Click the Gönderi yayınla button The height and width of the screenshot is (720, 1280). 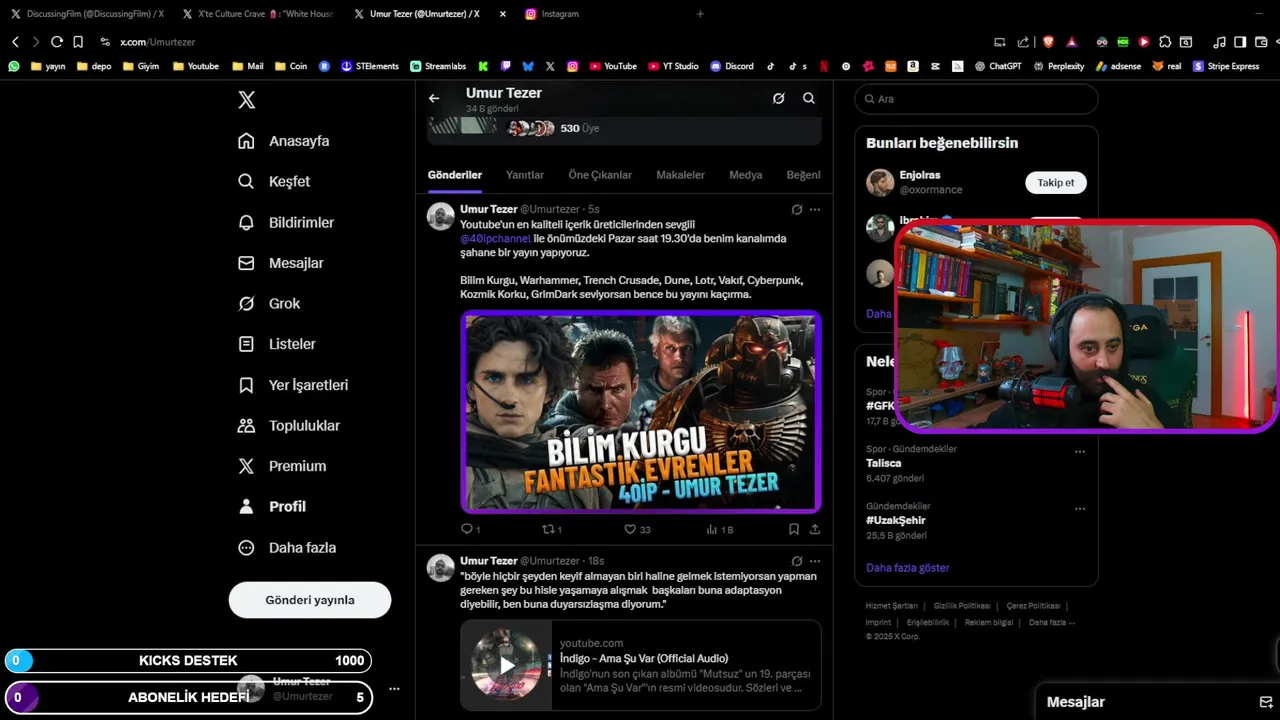pyautogui.click(x=310, y=600)
